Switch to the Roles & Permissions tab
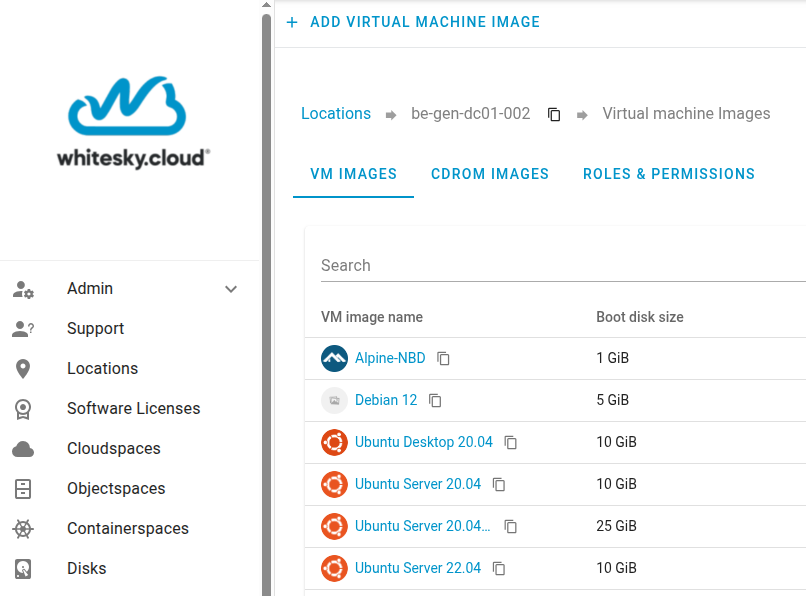The image size is (806, 596). click(668, 174)
